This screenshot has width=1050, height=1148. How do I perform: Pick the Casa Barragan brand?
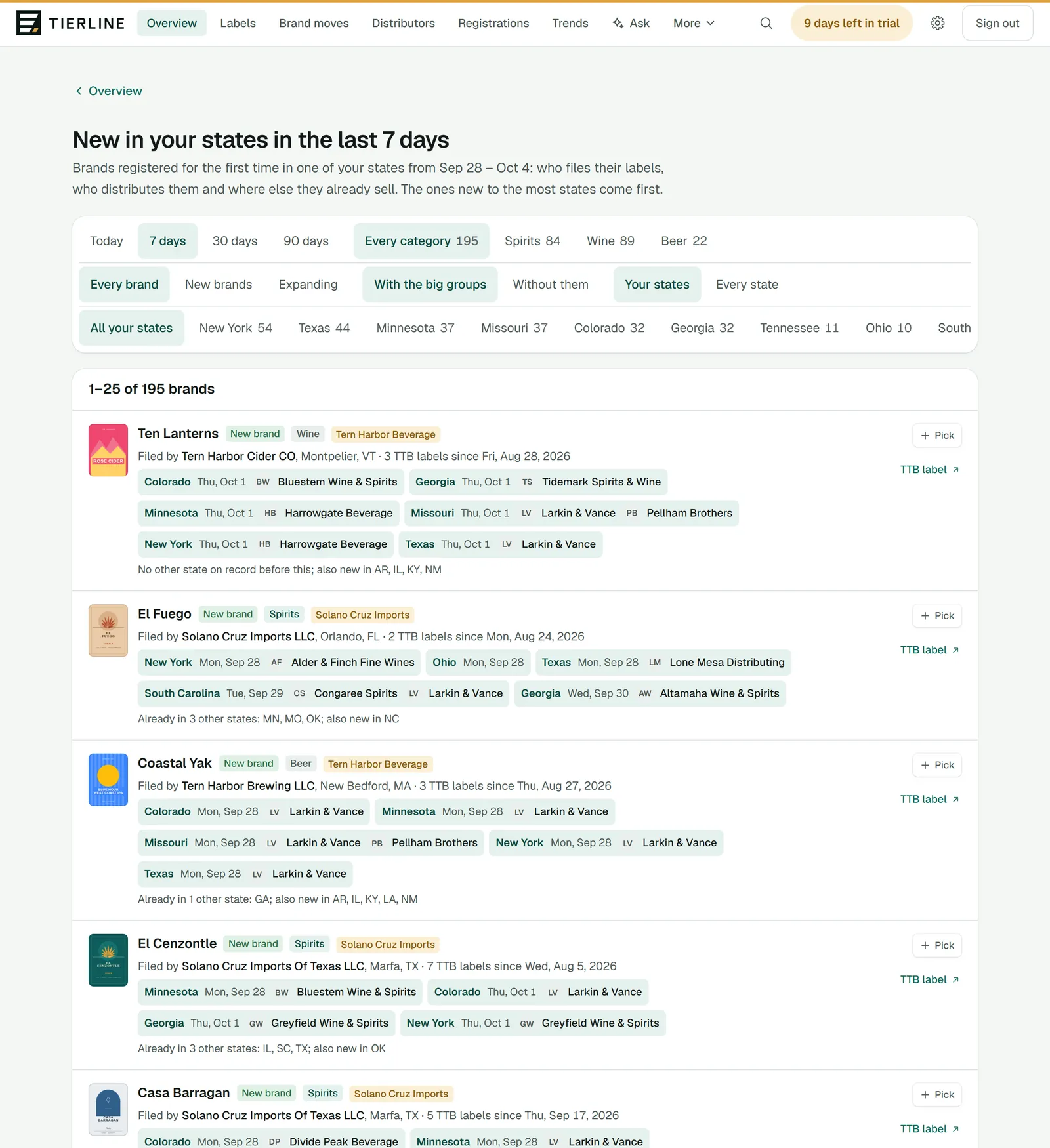pos(937,1095)
